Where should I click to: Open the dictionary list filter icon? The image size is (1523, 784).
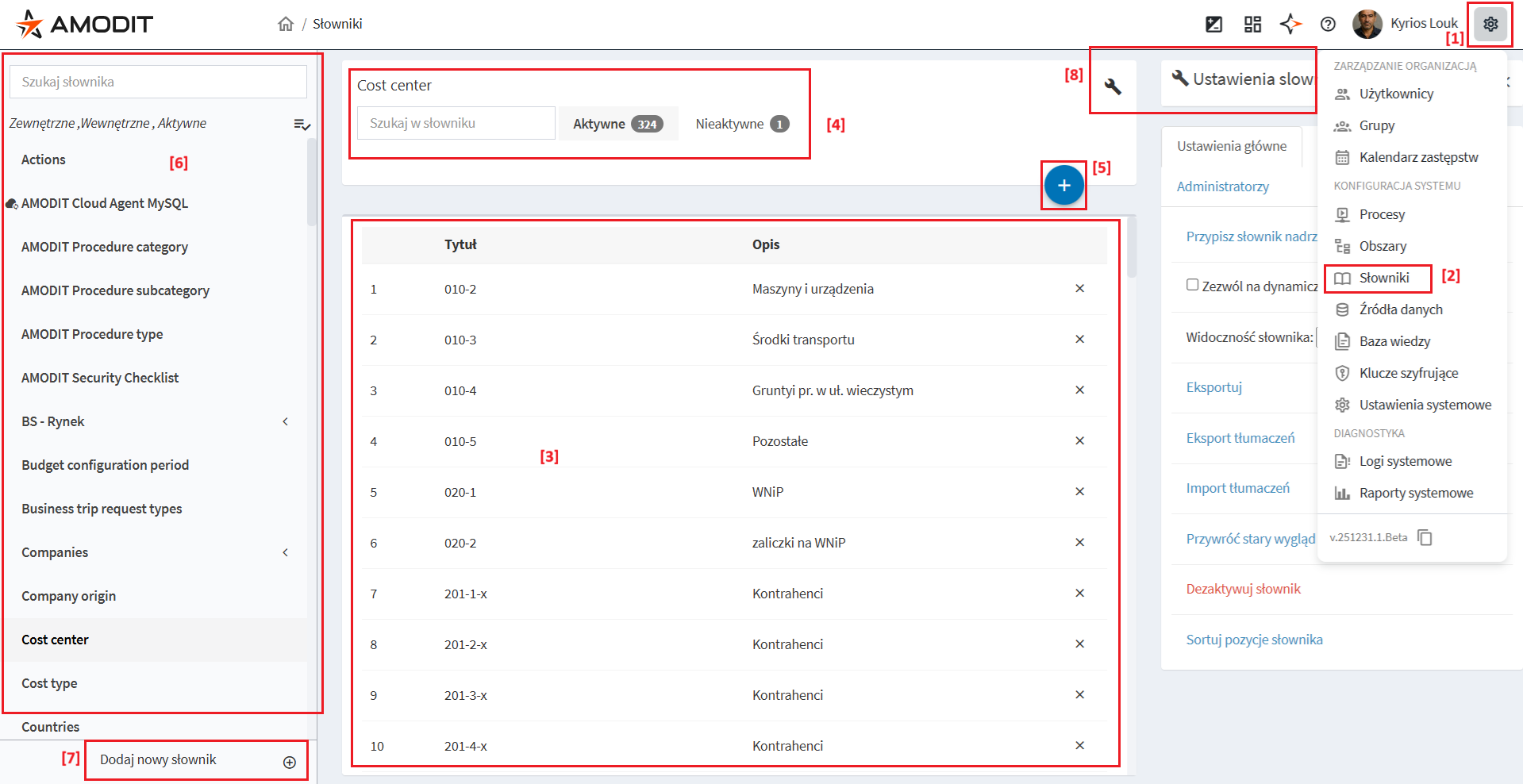(x=302, y=125)
